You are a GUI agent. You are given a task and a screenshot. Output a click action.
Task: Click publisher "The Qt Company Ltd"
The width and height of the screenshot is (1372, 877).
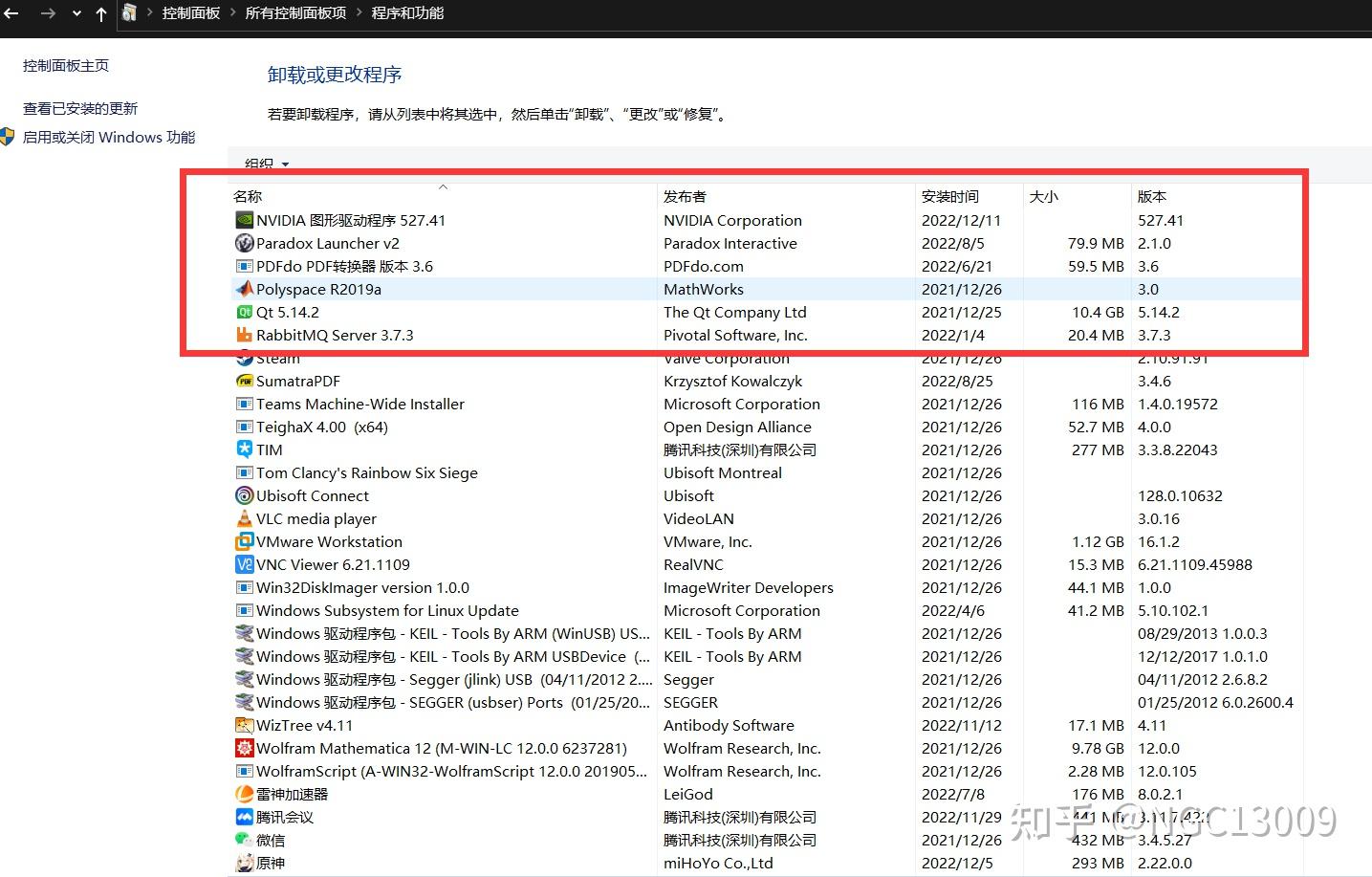pyautogui.click(x=735, y=312)
